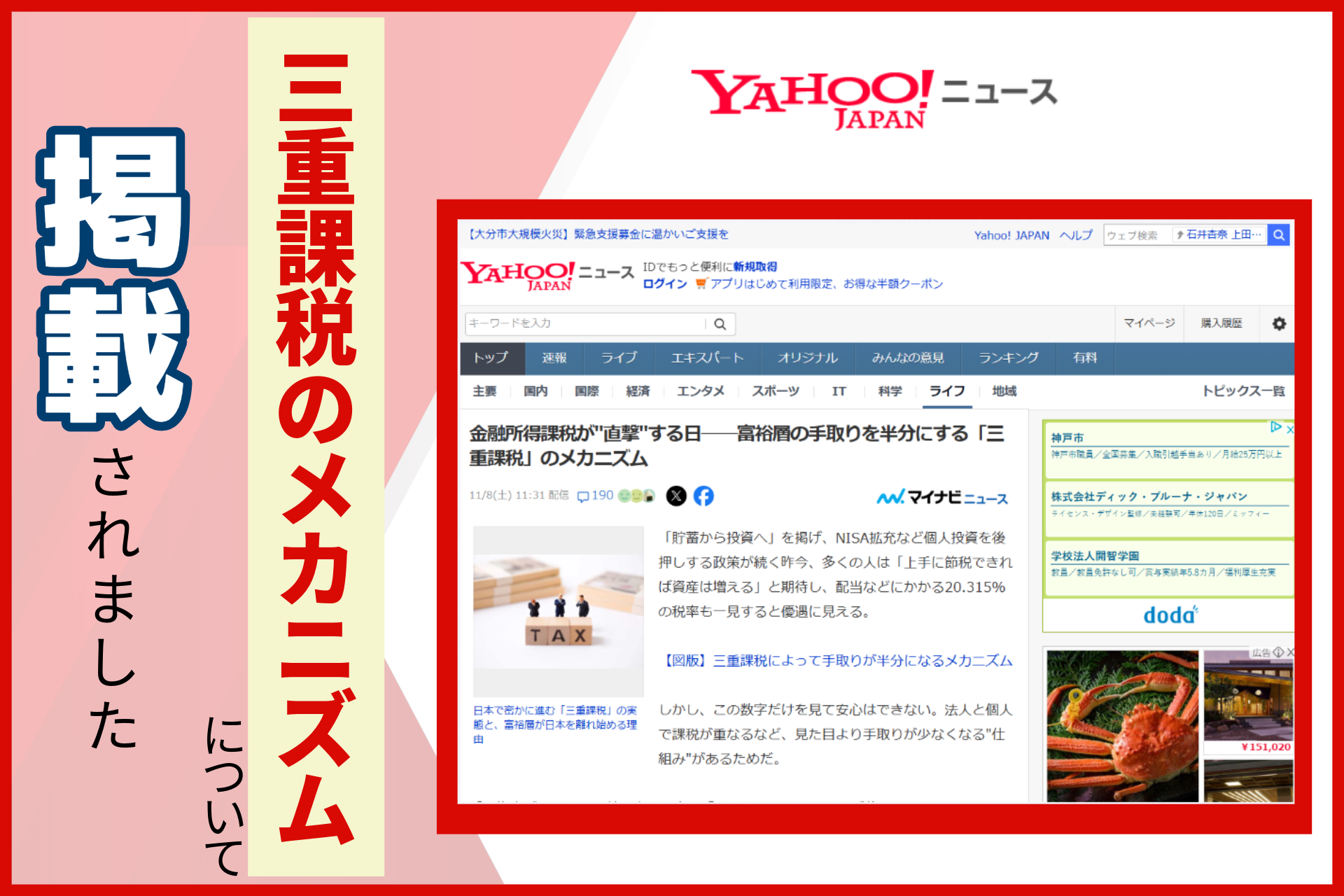Click the blue web search magnifier button
The height and width of the screenshot is (896, 1344).
pos(1279,235)
